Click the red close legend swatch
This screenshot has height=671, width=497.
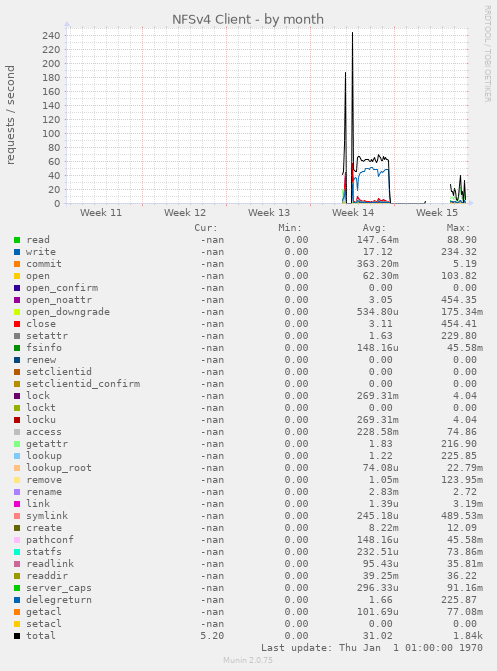(x=17, y=324)
